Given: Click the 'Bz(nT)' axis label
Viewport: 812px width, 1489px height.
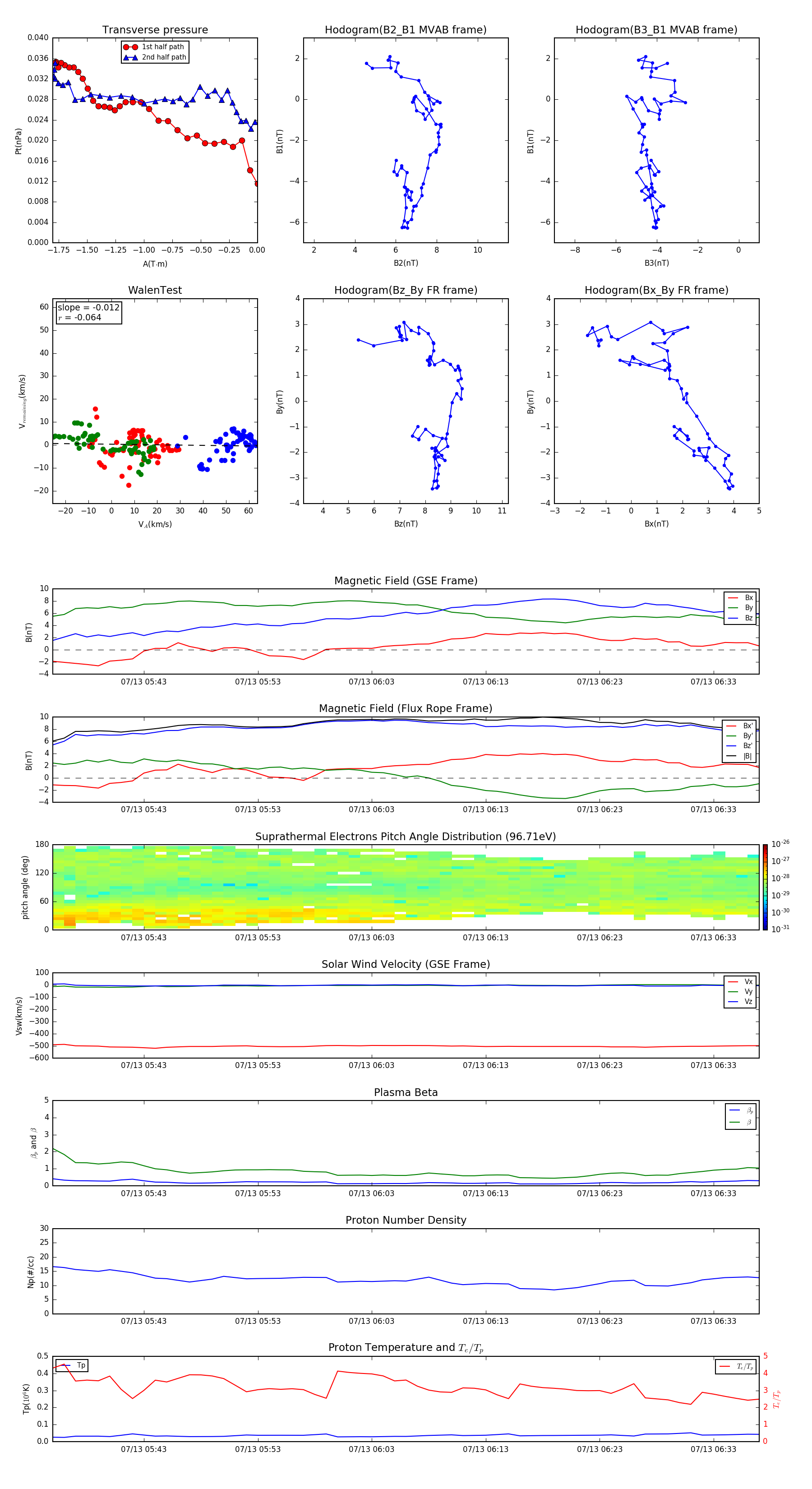Looking at the screenshot, I should click(x=406, y=524).
